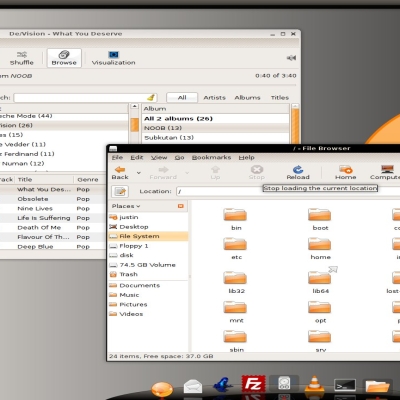Select the lib64 symlink folder icon

(319, 277)
